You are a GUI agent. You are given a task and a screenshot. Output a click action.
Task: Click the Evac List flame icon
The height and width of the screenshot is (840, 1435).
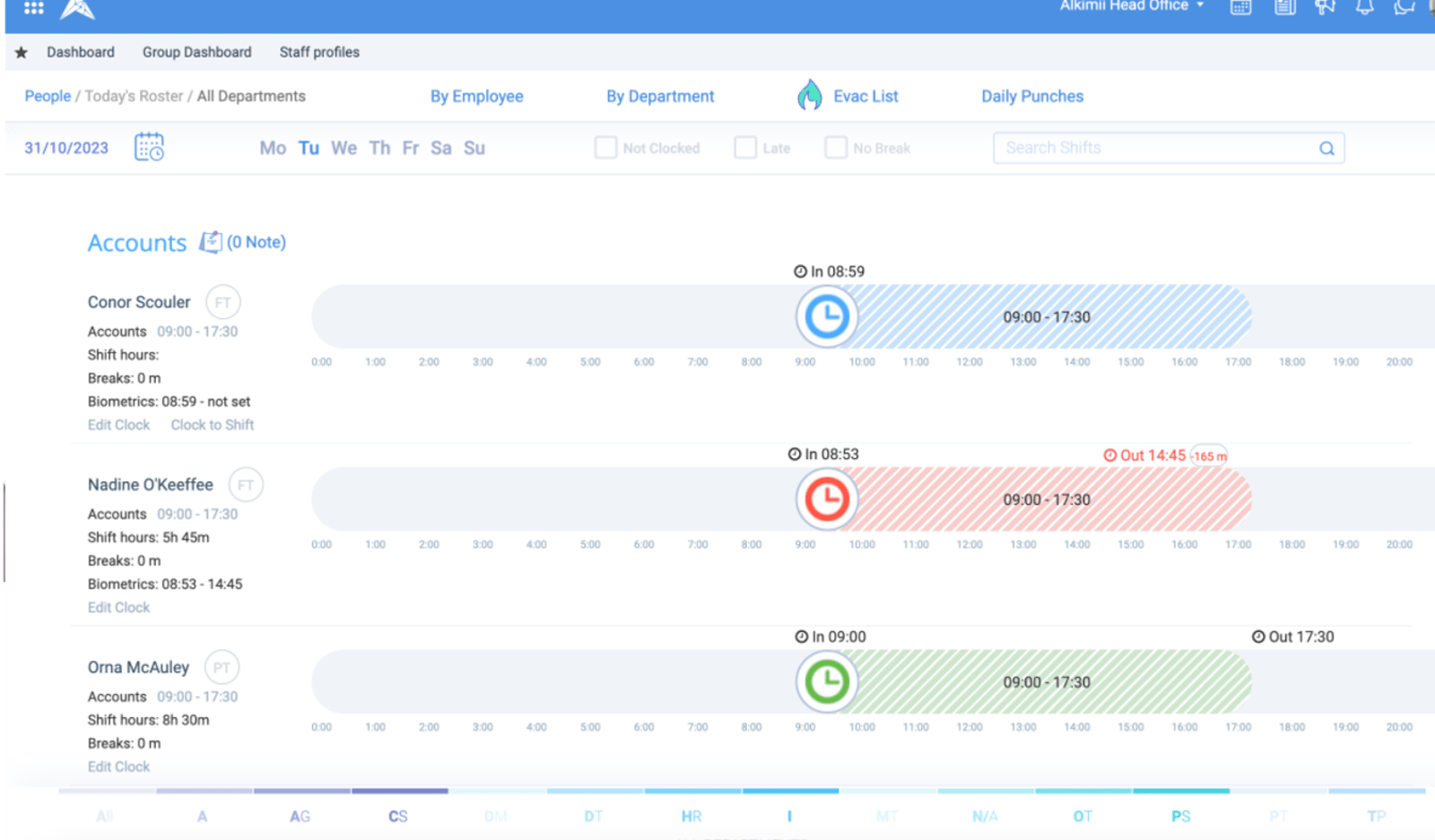coord(810,95)
